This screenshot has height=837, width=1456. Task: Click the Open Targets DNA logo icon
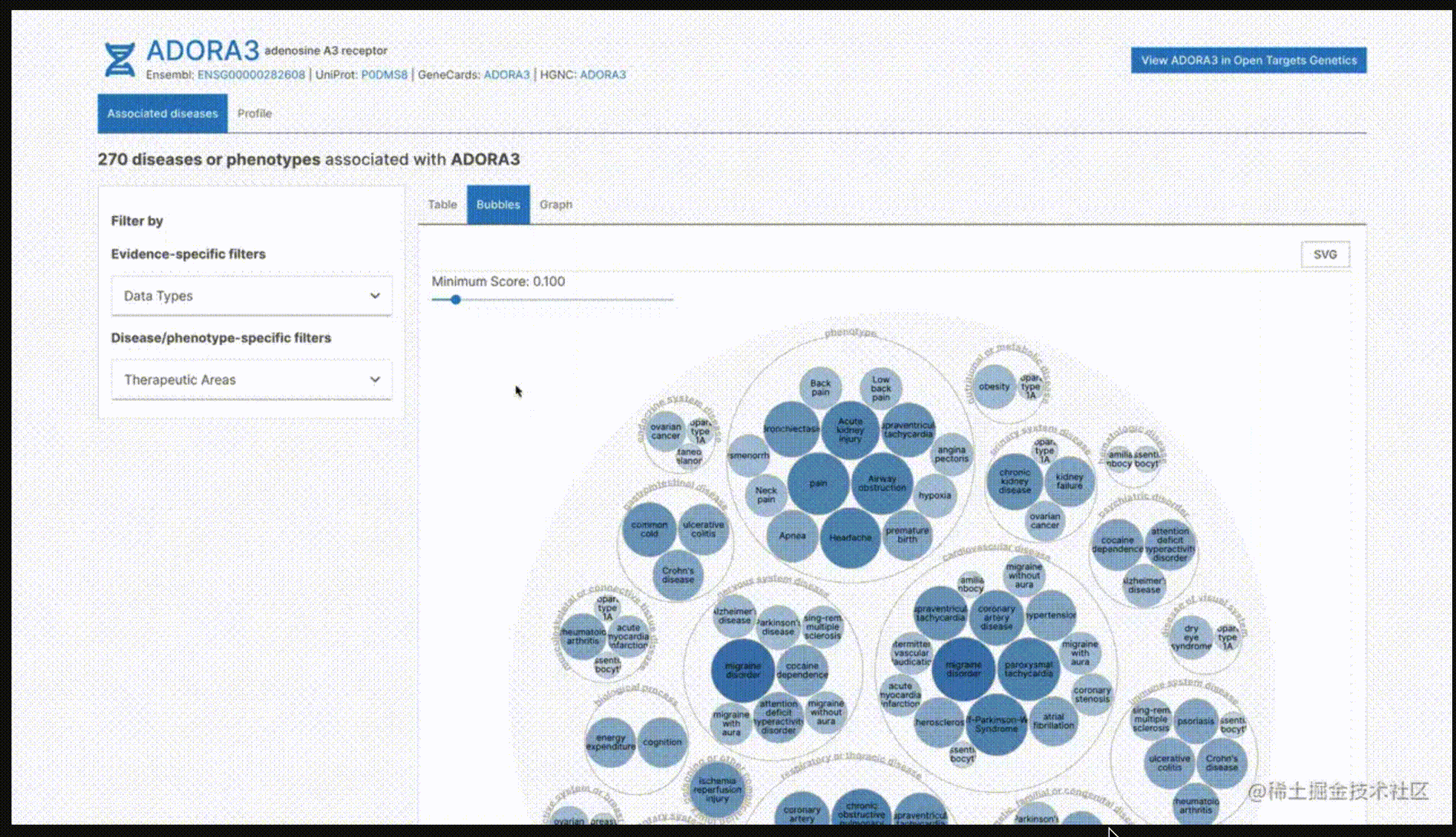(x=120, y=60)
